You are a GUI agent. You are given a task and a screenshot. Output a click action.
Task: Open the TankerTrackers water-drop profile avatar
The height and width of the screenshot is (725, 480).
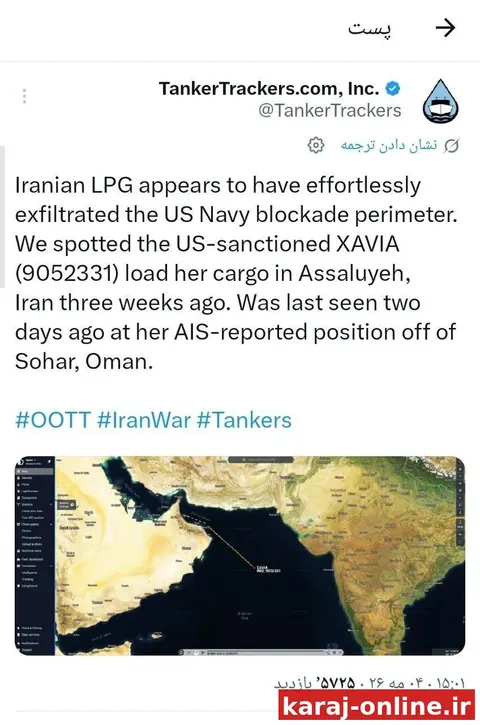click(x=441, y=101)
